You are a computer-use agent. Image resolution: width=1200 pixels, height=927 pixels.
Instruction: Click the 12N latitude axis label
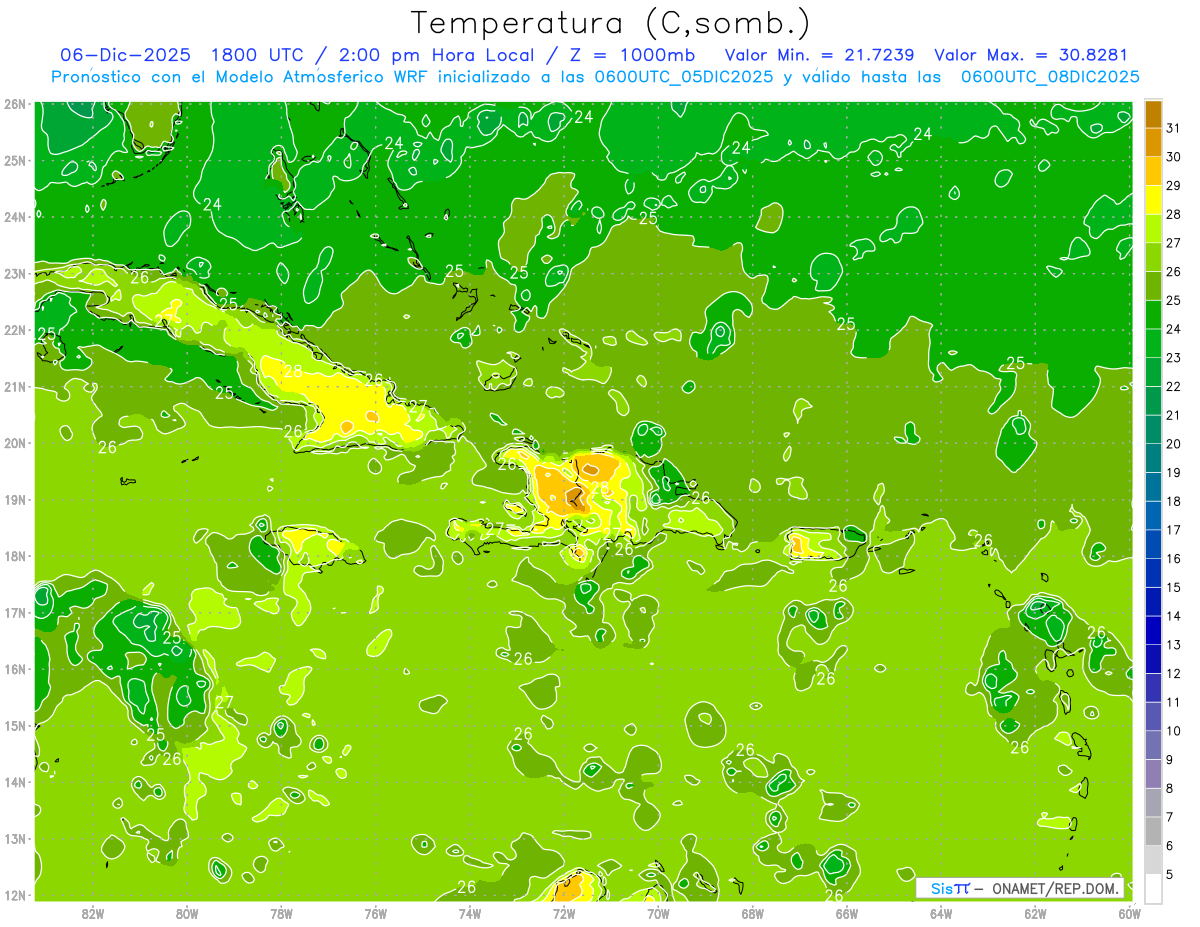(15, 895)
